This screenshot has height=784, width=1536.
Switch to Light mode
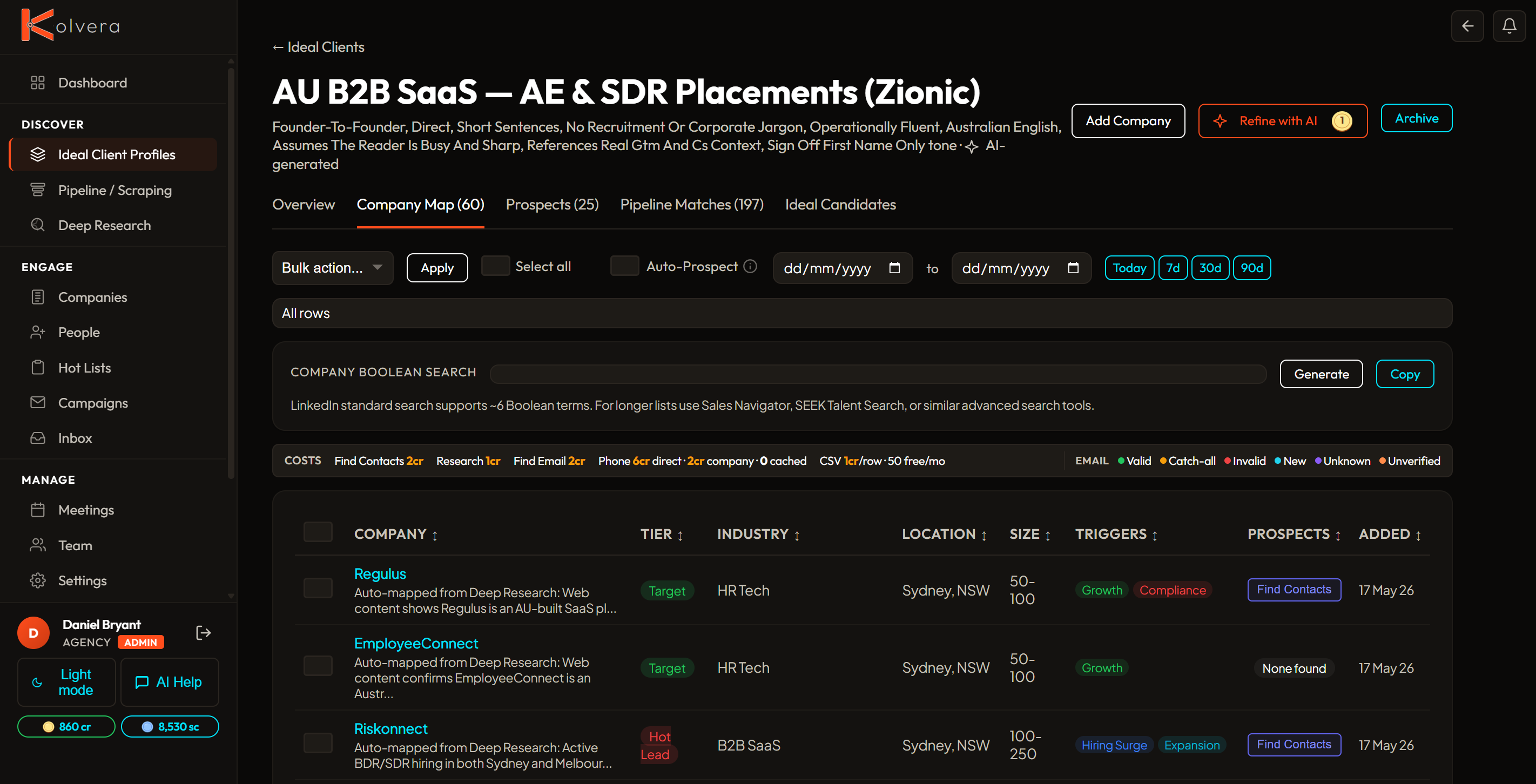pos(66,682)
